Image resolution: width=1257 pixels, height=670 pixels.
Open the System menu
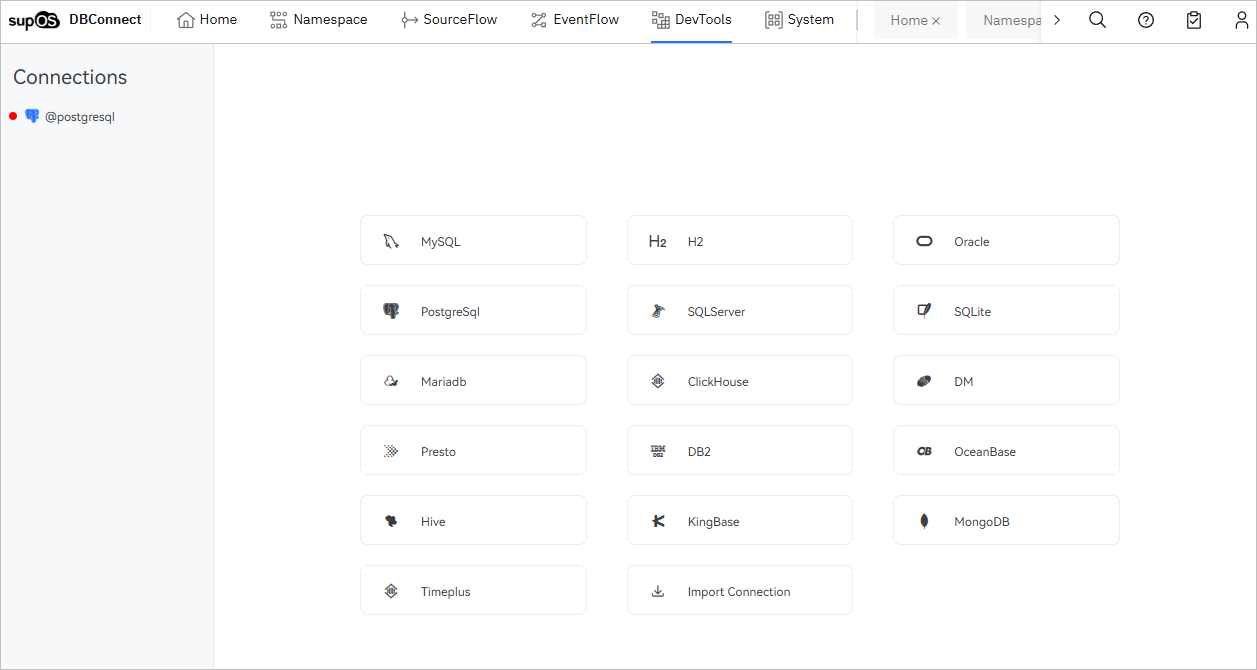(x=799, y=20)
